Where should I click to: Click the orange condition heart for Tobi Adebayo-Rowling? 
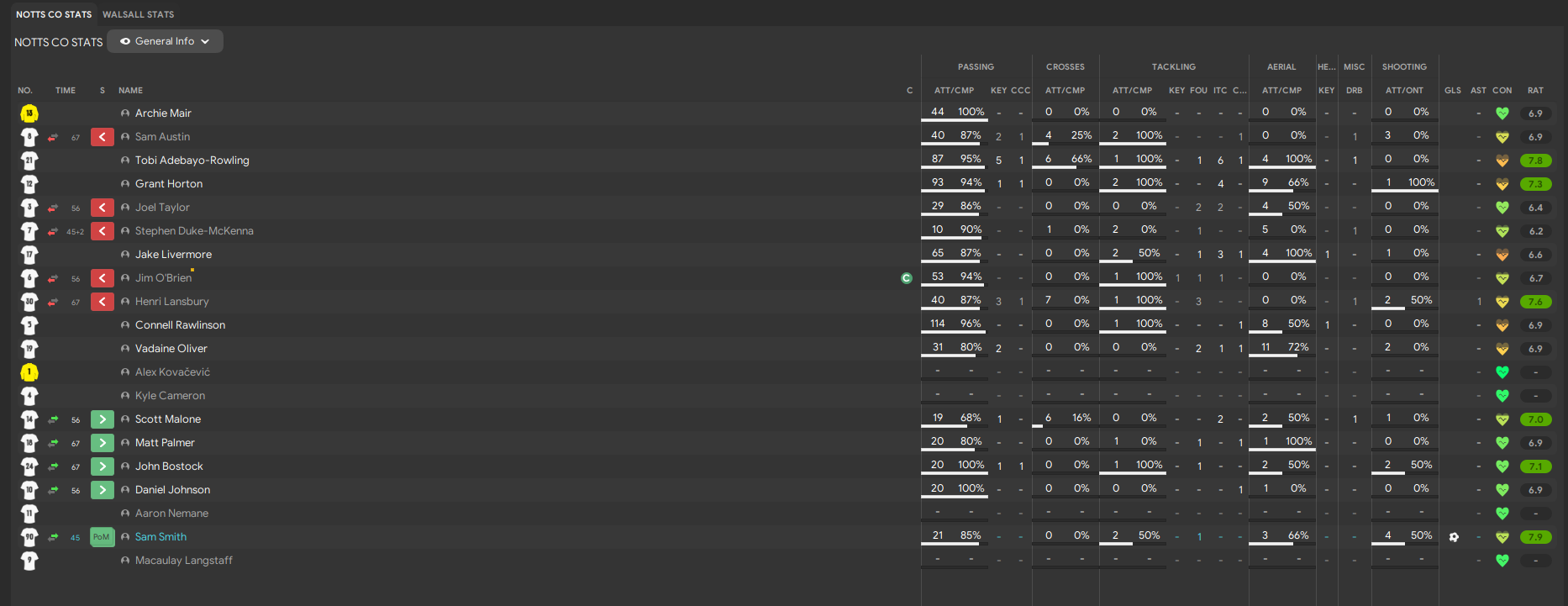pyautogui.click(x=1502, y=161)
